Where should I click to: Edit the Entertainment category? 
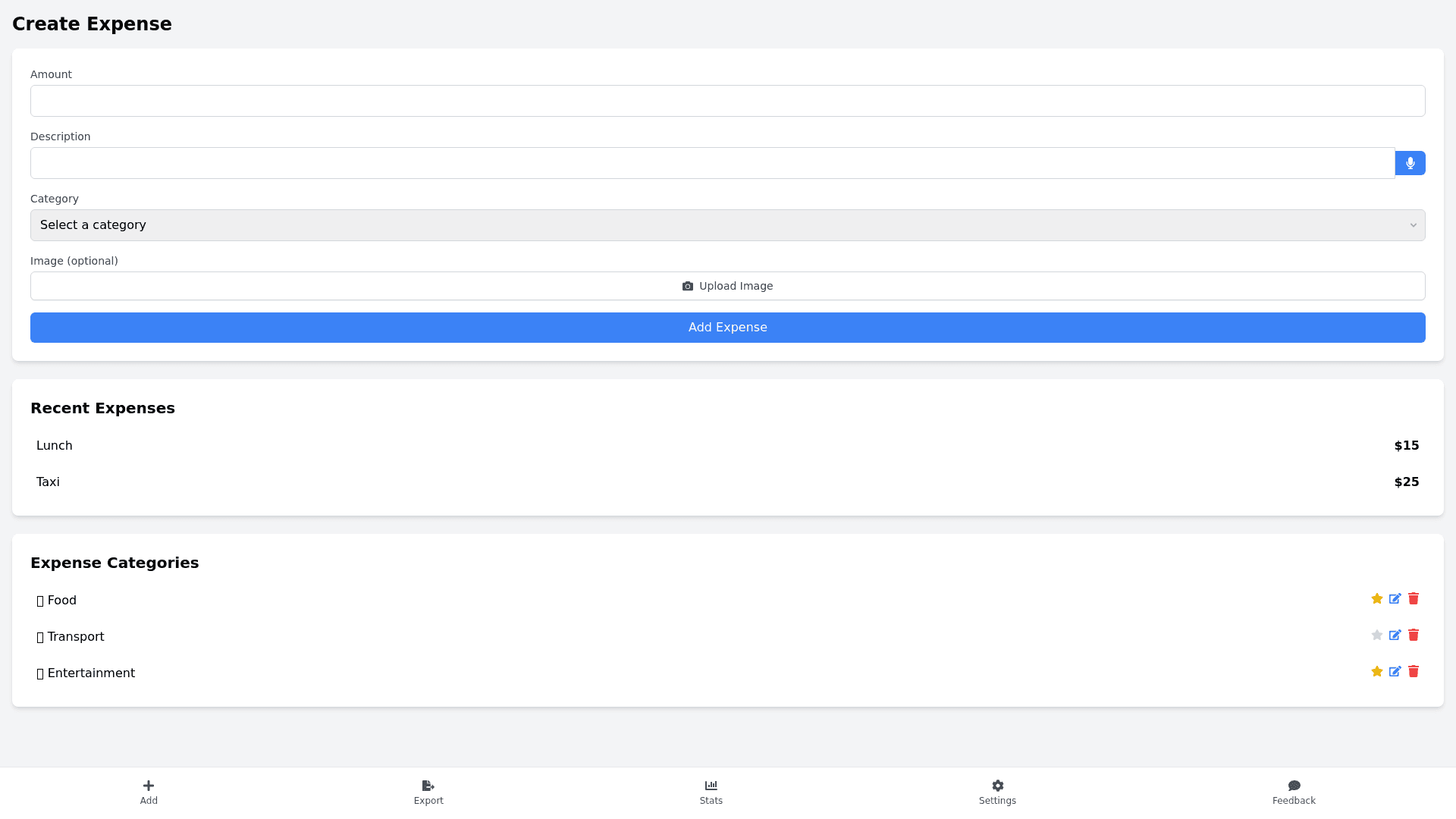coord(1395,672)
